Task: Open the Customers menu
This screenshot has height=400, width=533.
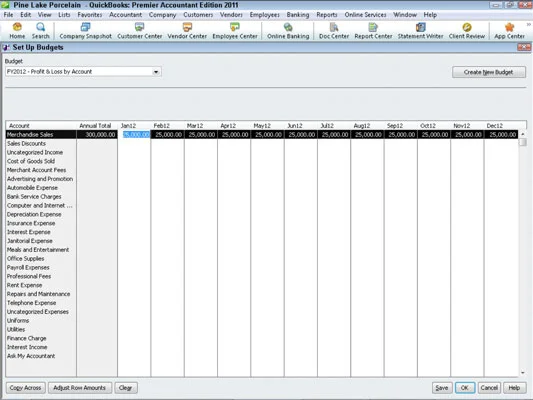Action: (198, 15)
